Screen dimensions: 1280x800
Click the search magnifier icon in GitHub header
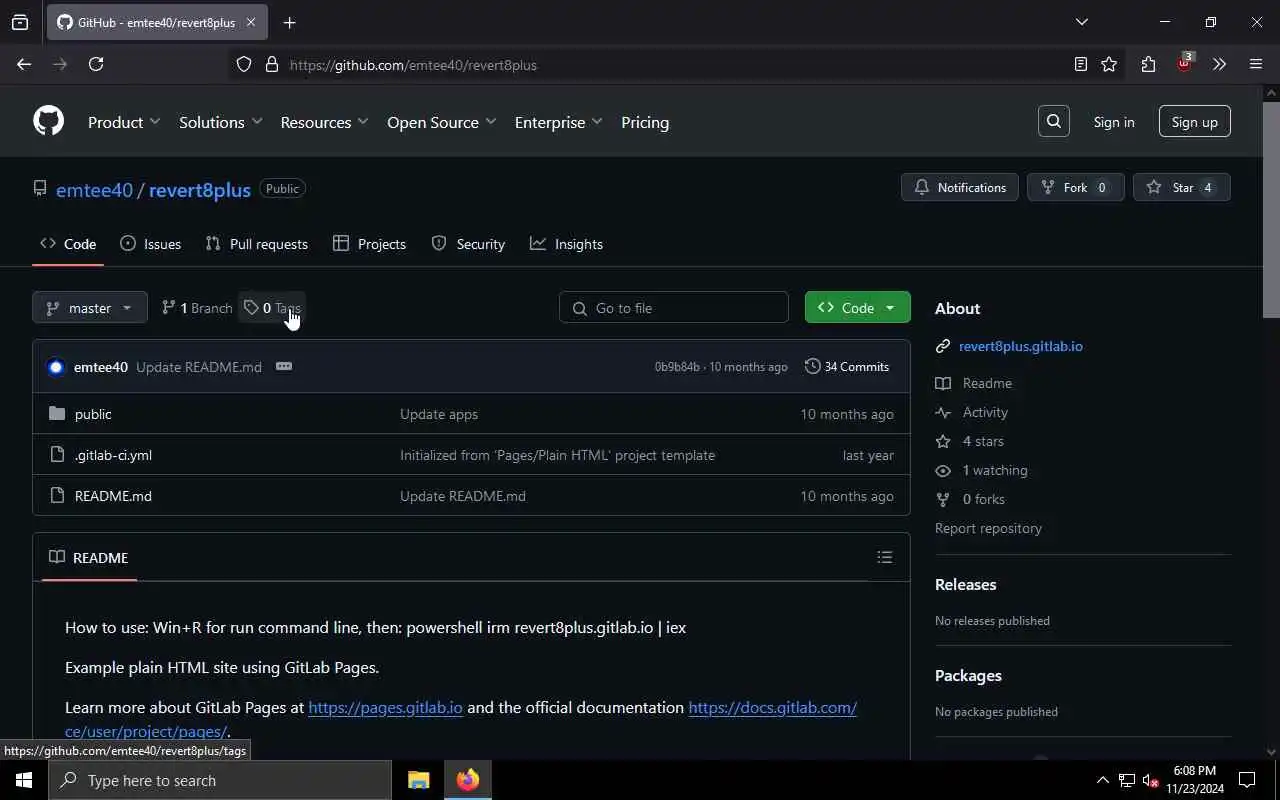pos(1054,121)
